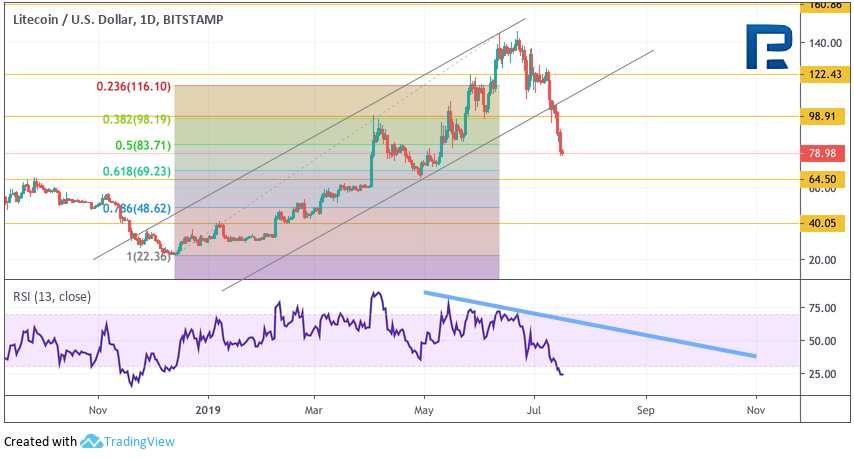Click the 1(22.36) Fibonacci level label
The width and height of the screenshot is (854, 459).
147,256
